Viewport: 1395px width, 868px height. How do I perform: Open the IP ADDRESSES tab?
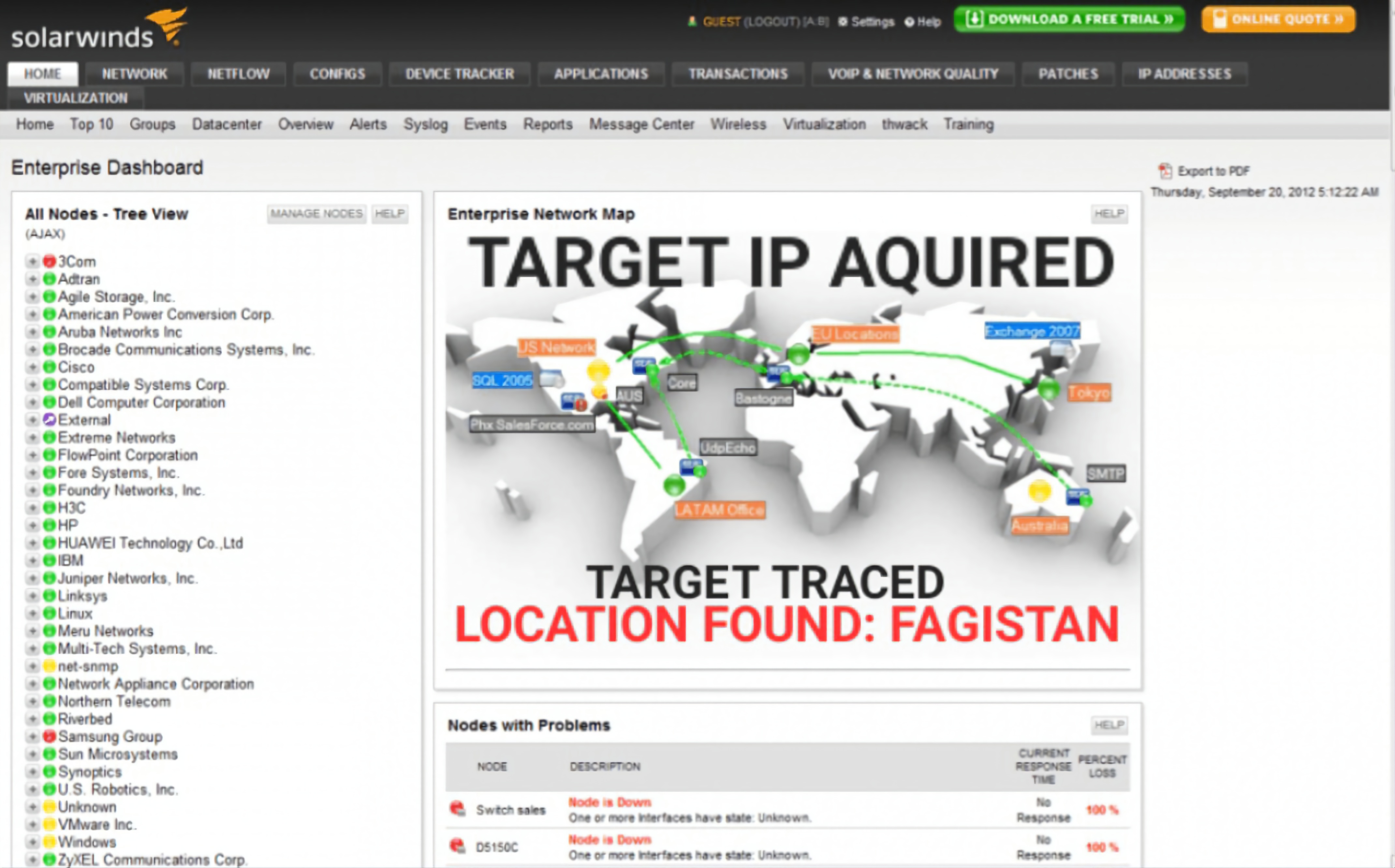(x=1184, y=74)
